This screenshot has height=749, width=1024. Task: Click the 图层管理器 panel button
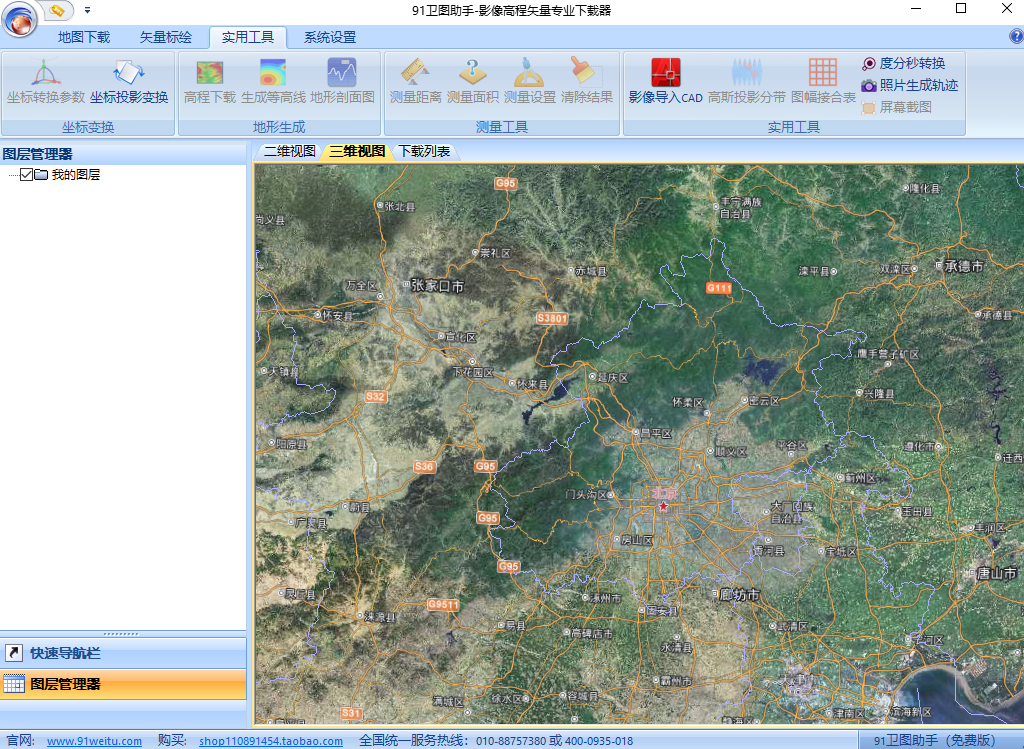(123, 684)
